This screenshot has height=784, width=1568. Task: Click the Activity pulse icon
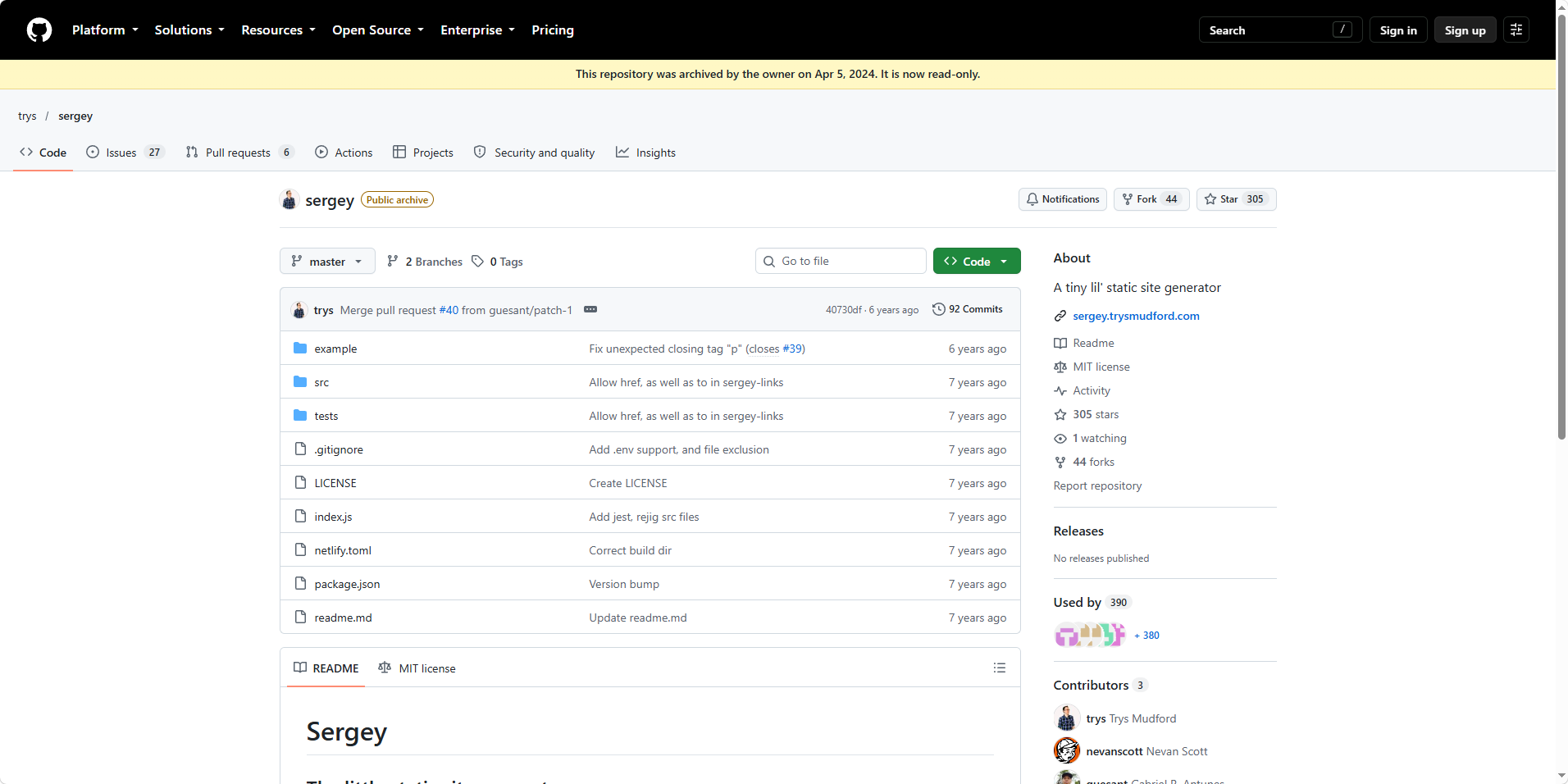pyautogui.click(x=1060, y=391)
